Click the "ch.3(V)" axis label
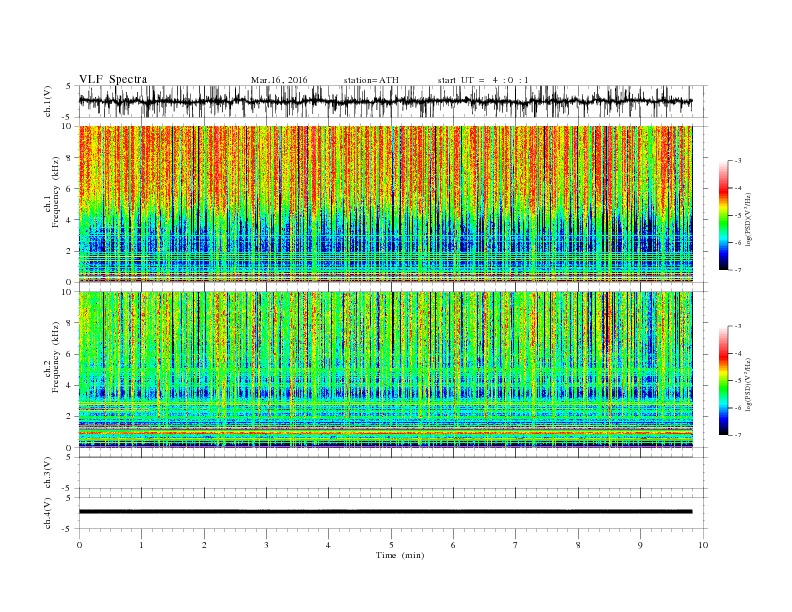Image resolution: width=792 pixels, height=612 pixels. click(48, 473)
